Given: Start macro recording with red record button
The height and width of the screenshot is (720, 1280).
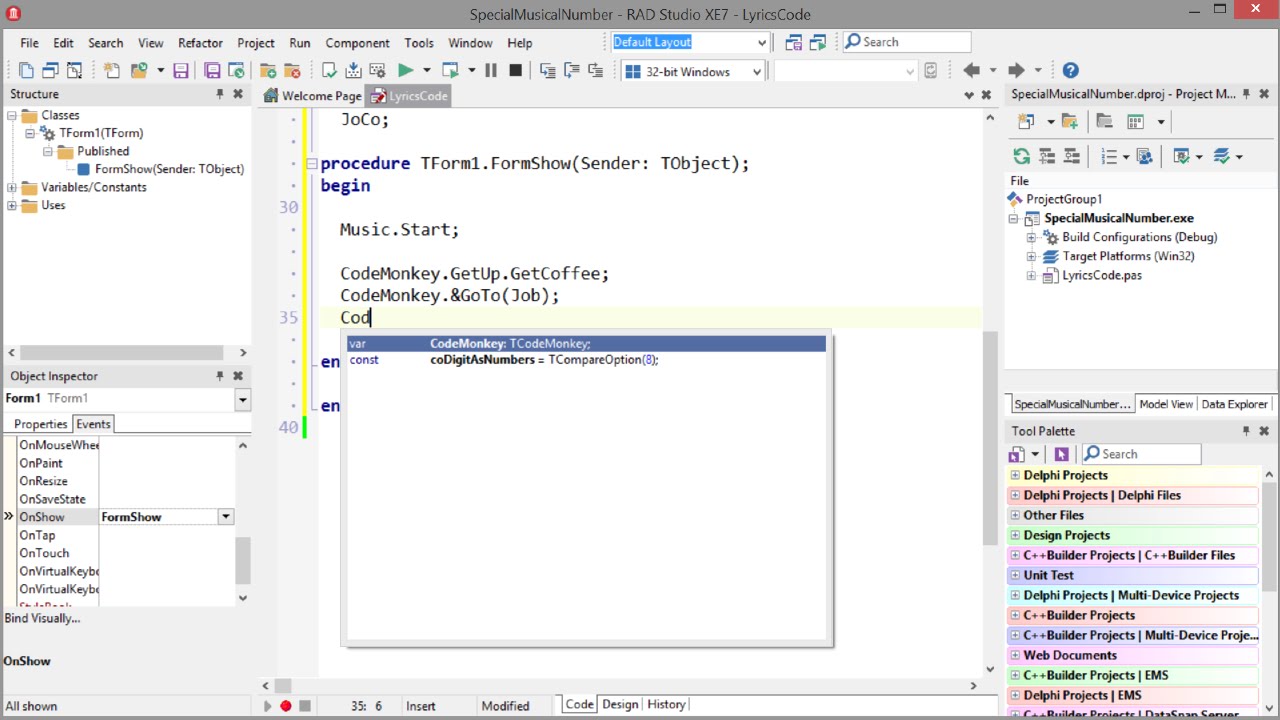Looking at the screenshot, I should point(285,706).
